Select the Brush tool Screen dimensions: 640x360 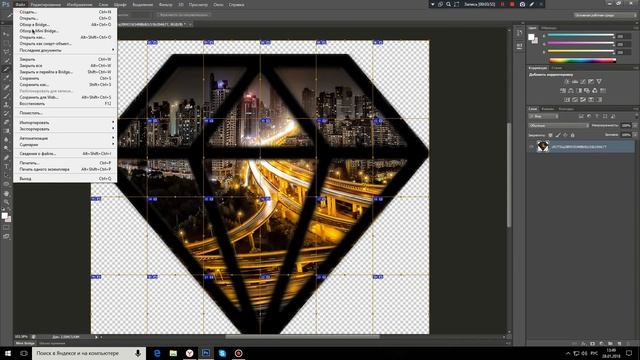tap(6, 96)
